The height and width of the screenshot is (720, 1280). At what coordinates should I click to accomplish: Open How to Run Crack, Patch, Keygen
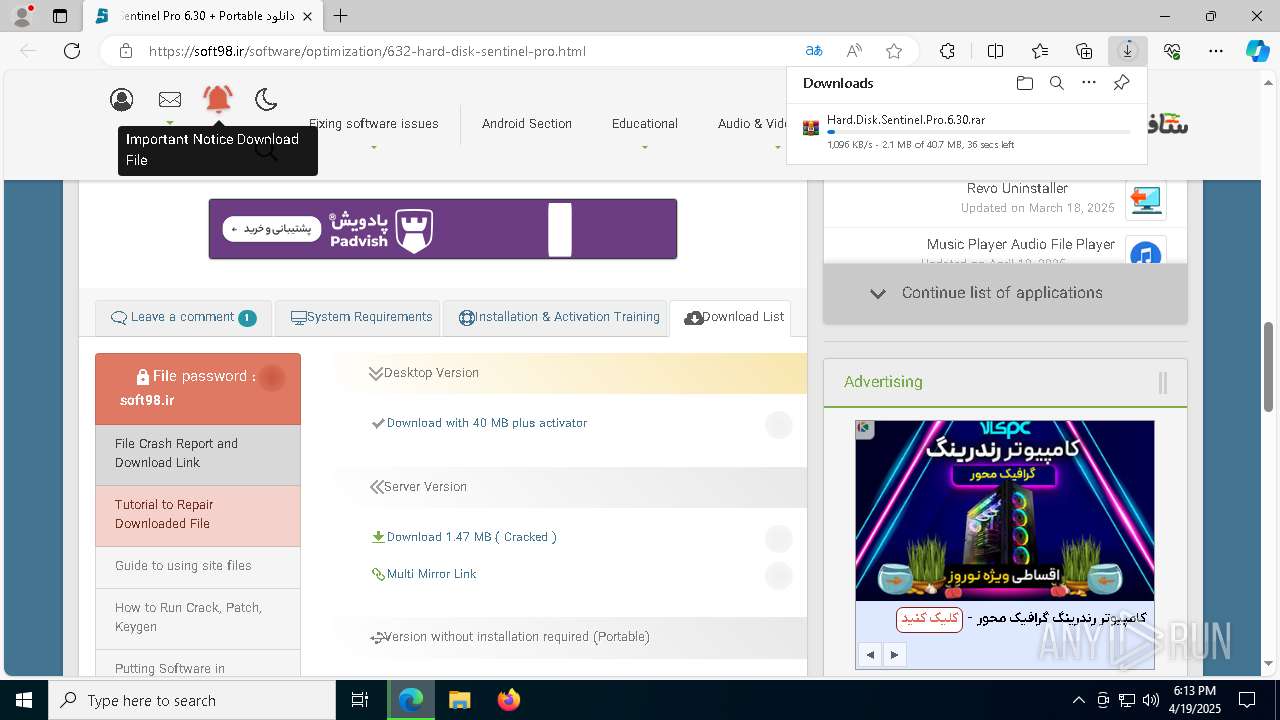coord(198,618)
